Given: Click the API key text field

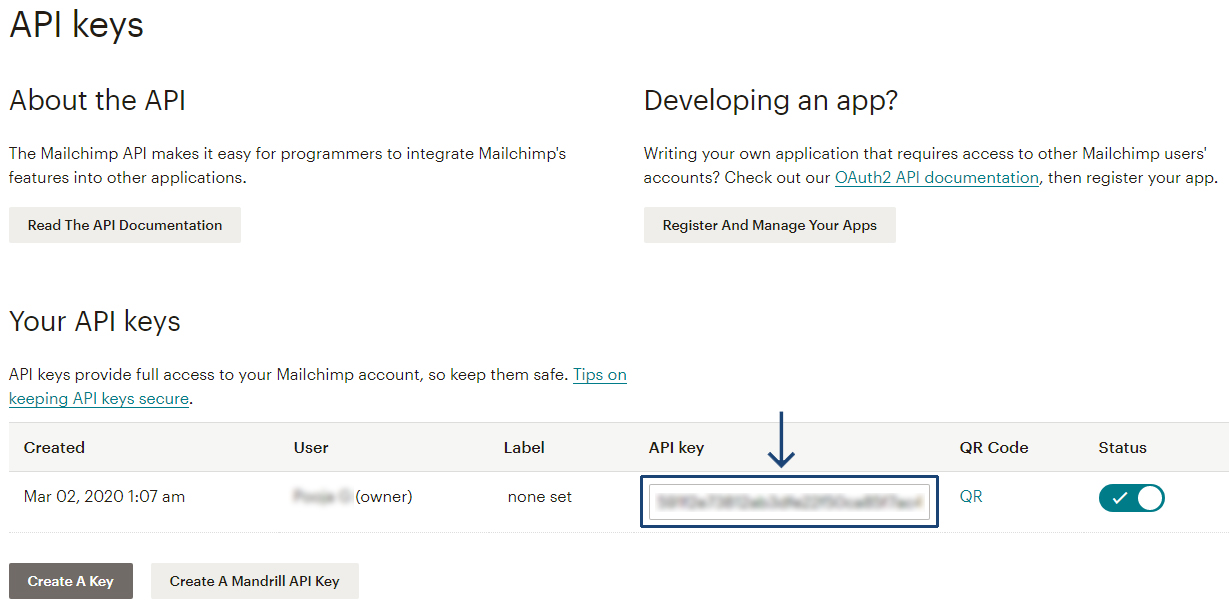Looking at the screenshot, I should pos(789,501).
